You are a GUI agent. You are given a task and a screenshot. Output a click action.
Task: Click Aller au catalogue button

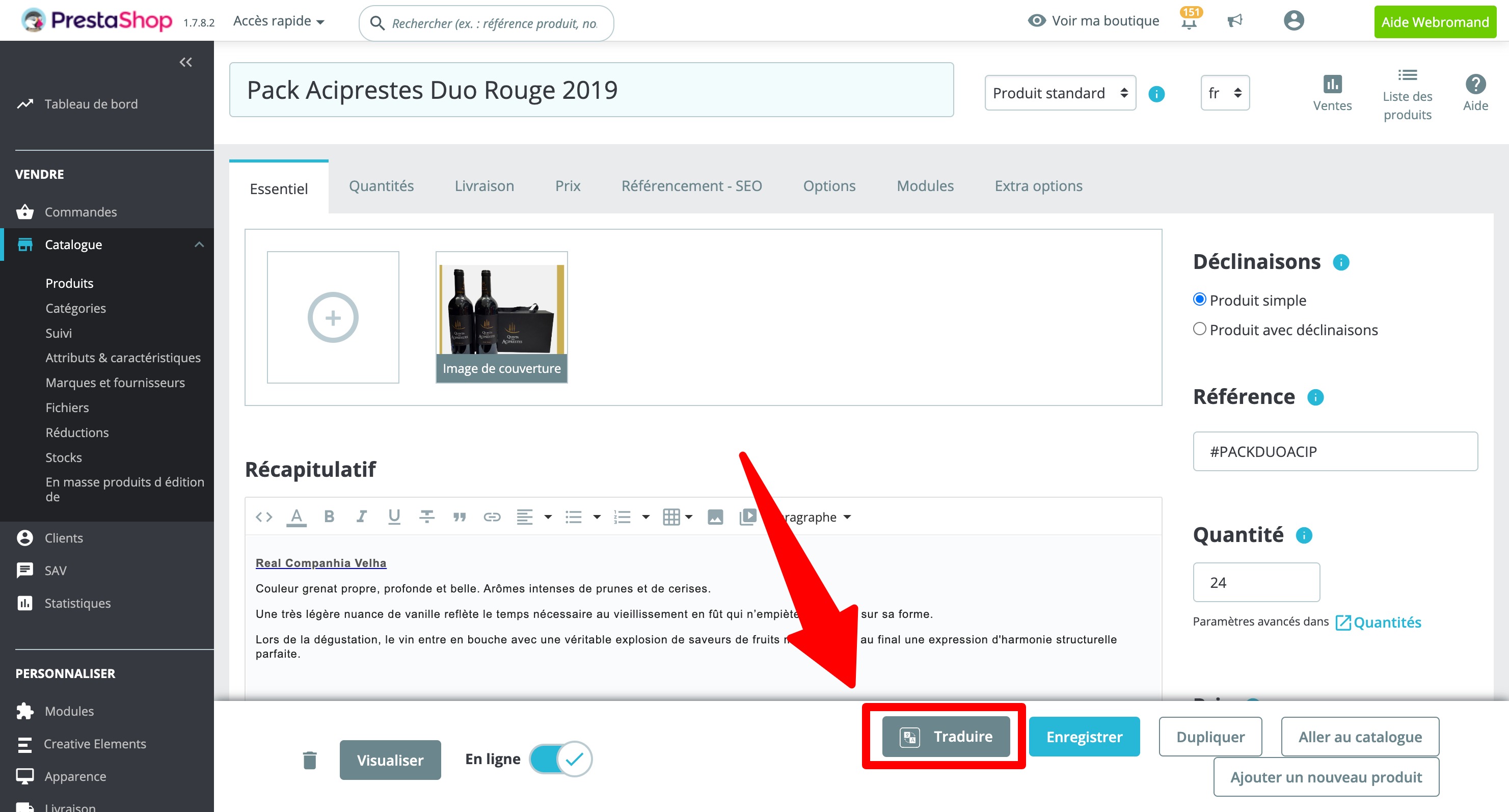[x=1360, y=737]
